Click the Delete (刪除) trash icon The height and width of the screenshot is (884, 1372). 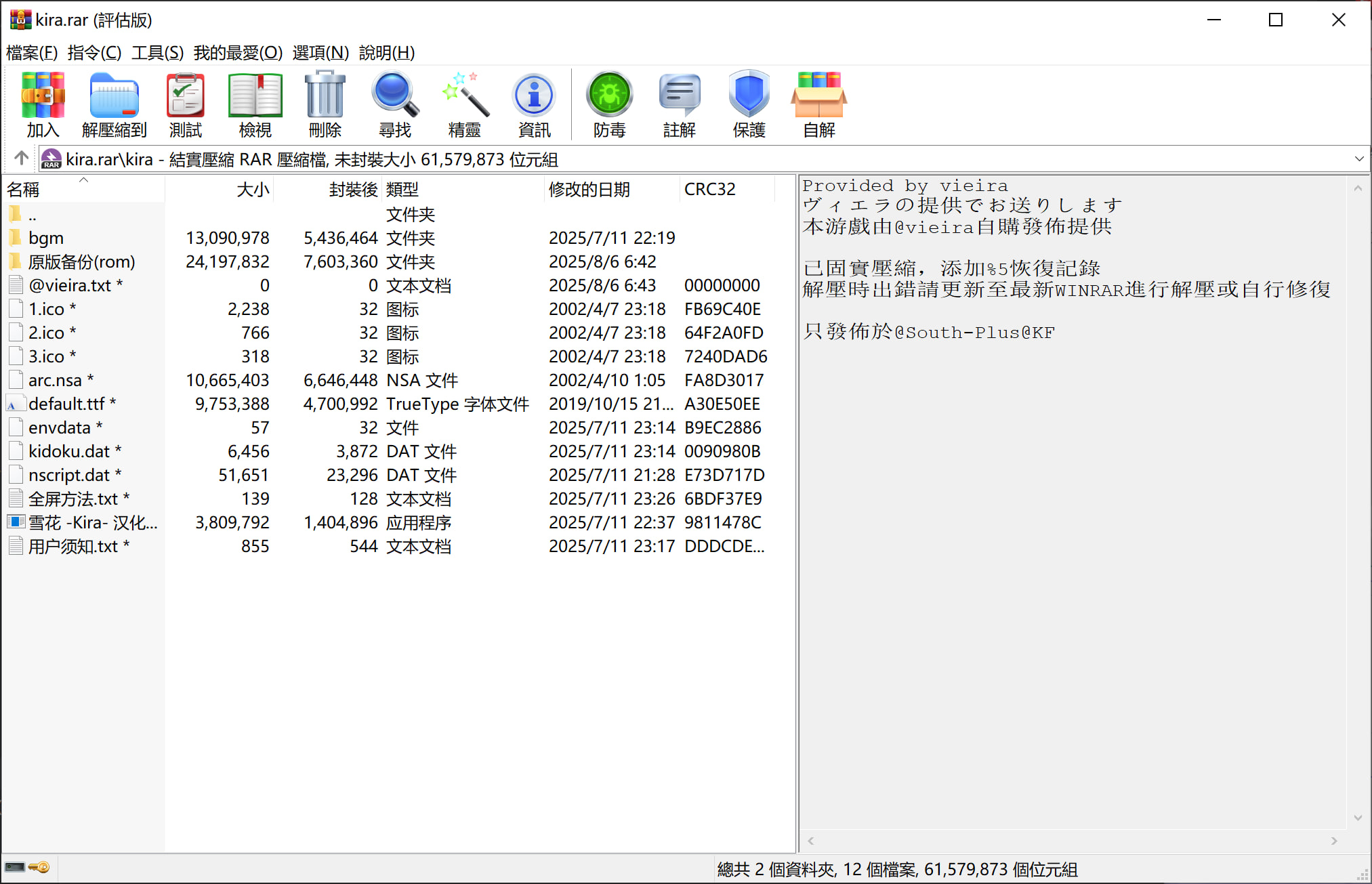pyautogui.click(x=325, y=104)
